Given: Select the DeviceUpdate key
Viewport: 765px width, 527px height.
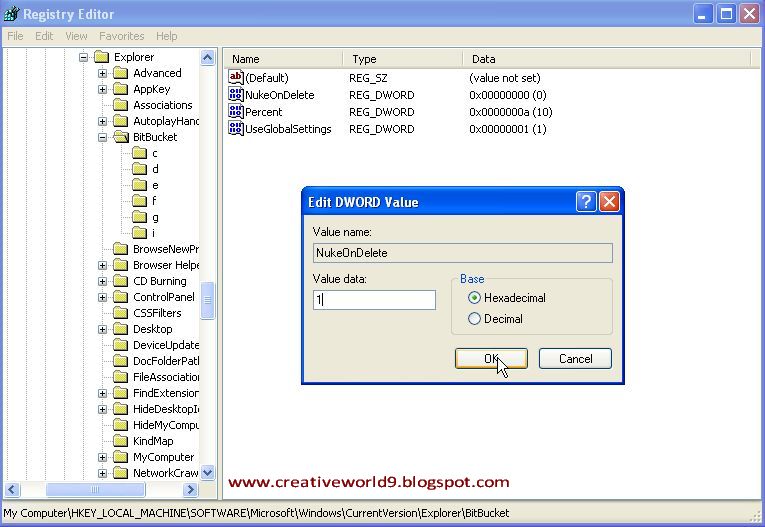Looking at the screenshot, I should (166, 345).
